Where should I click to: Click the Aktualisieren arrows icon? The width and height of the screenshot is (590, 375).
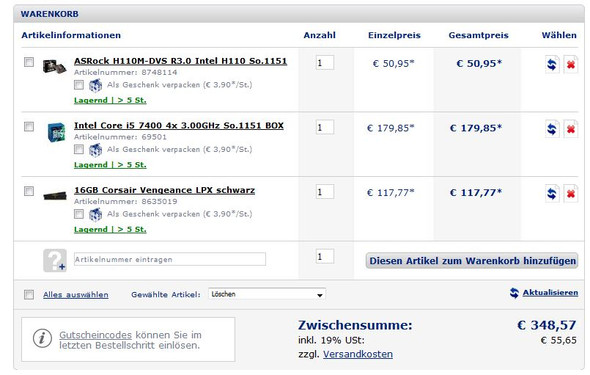click(514, 293)
